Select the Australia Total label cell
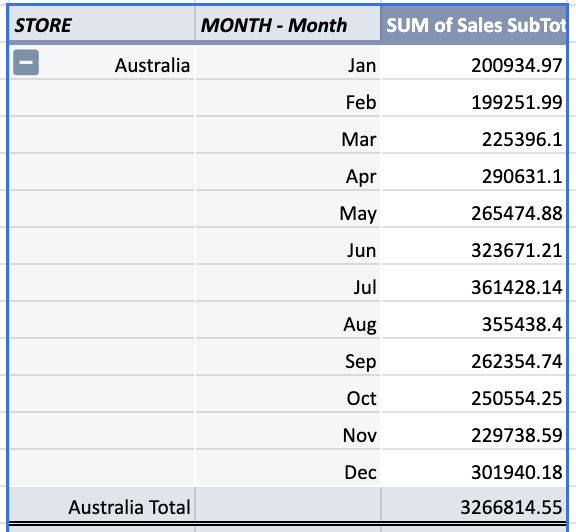576x532 pixels. [x=102, y=504]
